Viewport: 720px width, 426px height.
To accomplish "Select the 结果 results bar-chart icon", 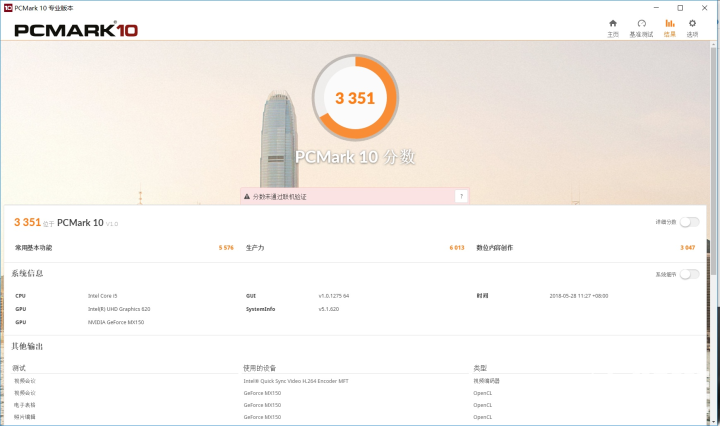I will point(670,23).
